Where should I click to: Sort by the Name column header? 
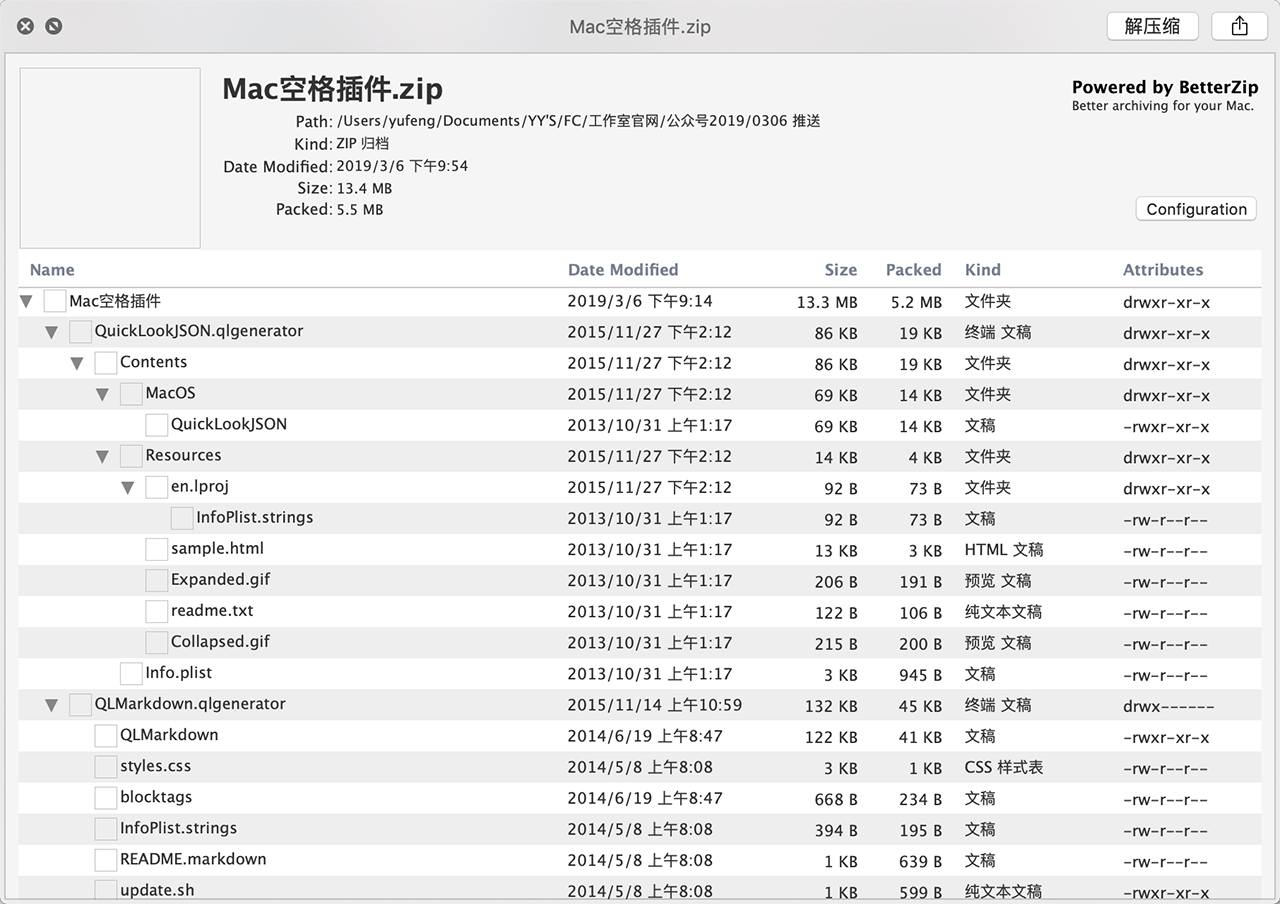click(x=52, y=270)
